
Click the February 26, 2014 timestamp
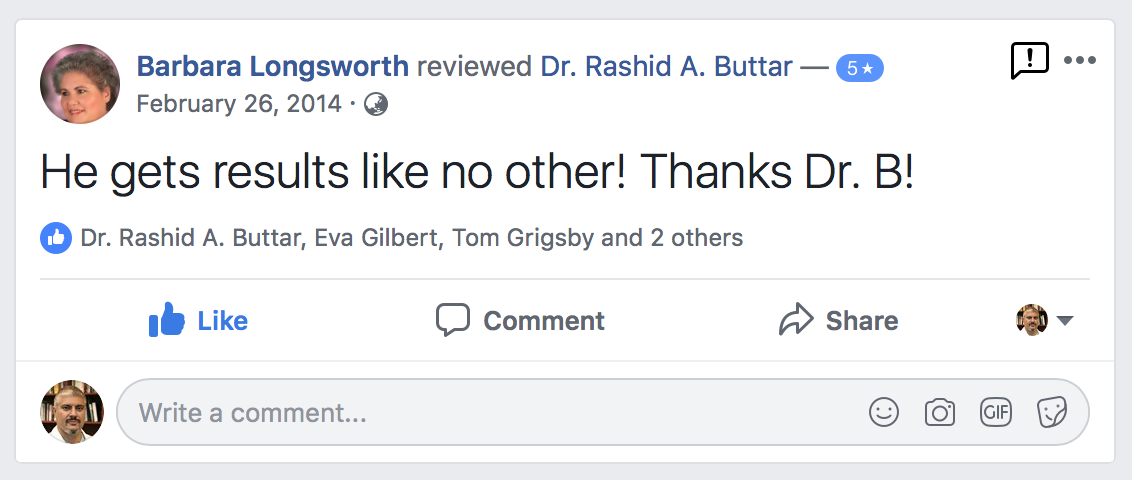pos(239,105)
